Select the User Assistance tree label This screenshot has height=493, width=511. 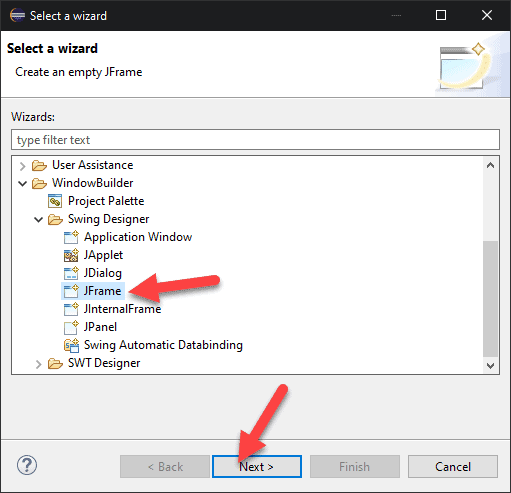[x=92, y=165]
